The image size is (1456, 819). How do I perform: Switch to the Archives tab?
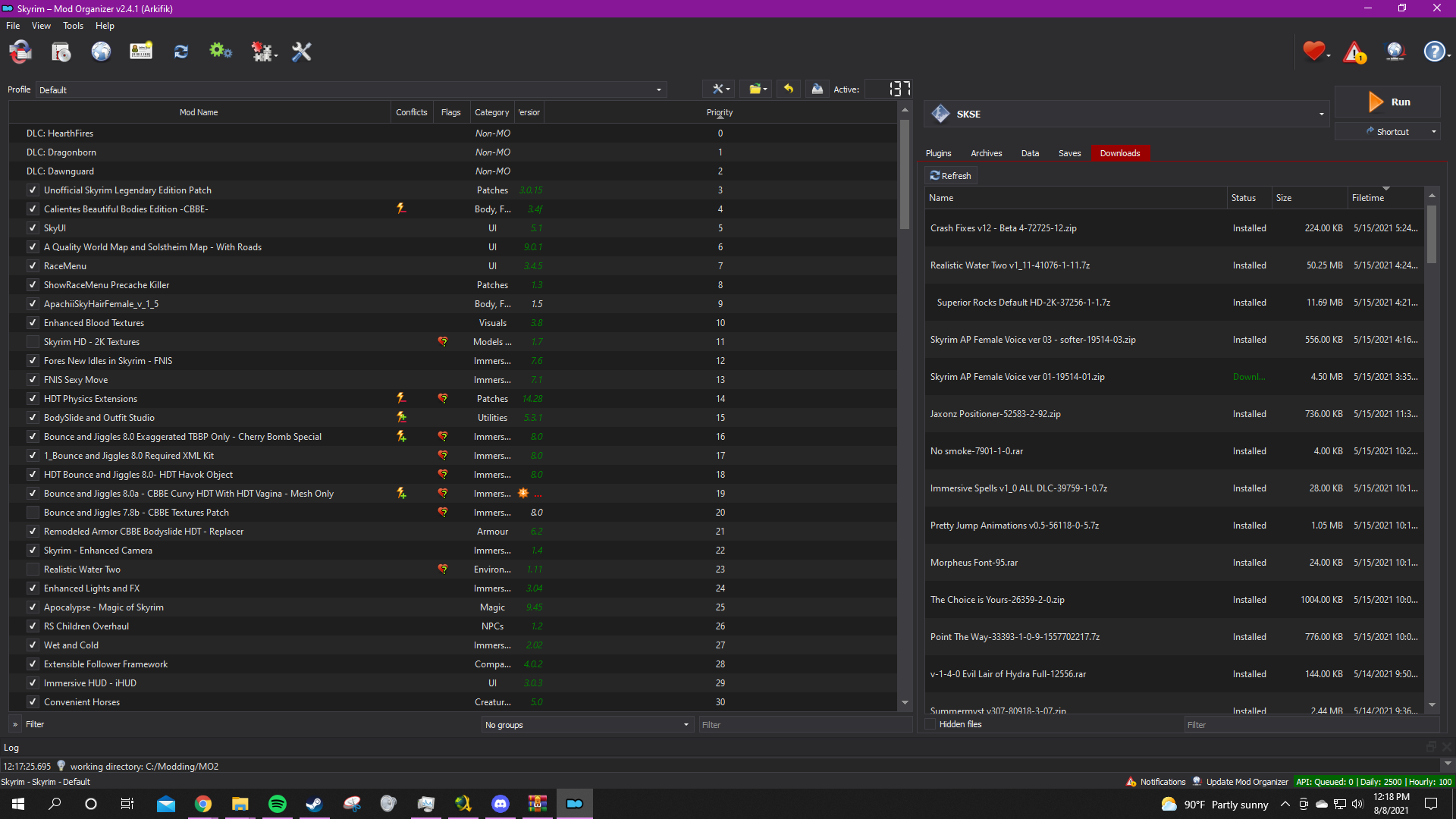(x=986, y=153)
